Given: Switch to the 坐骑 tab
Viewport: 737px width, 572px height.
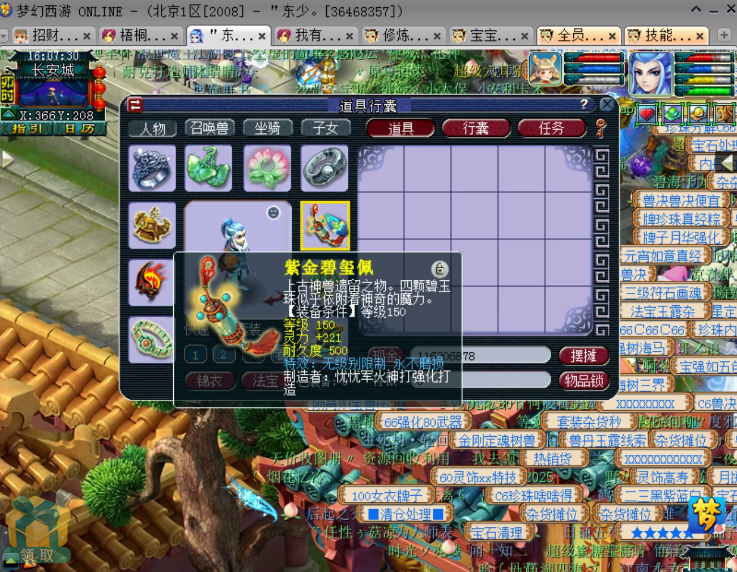Looking at the screenshot, I should pos(268,128).
